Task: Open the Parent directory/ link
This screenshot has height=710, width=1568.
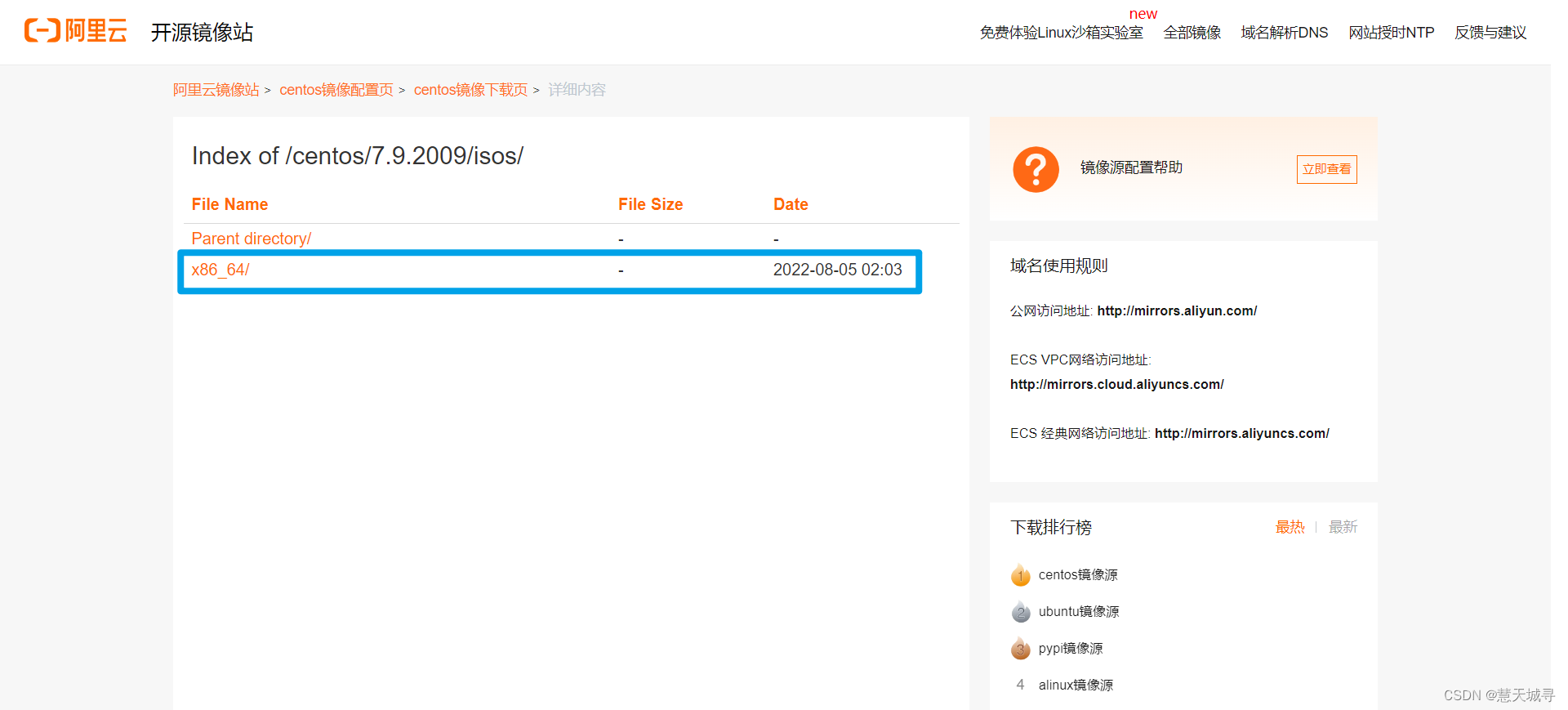Action: [251, 239]
